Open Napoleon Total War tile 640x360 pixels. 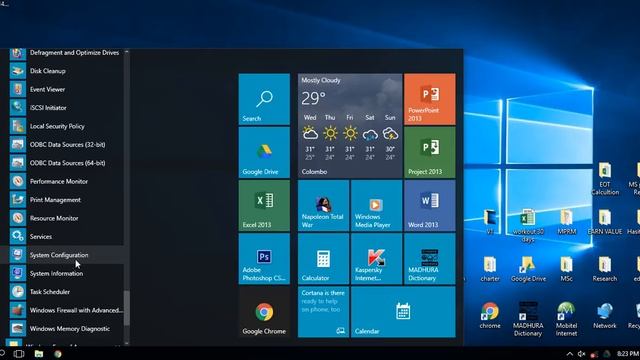pyautogui.click(x=323, y=205)
